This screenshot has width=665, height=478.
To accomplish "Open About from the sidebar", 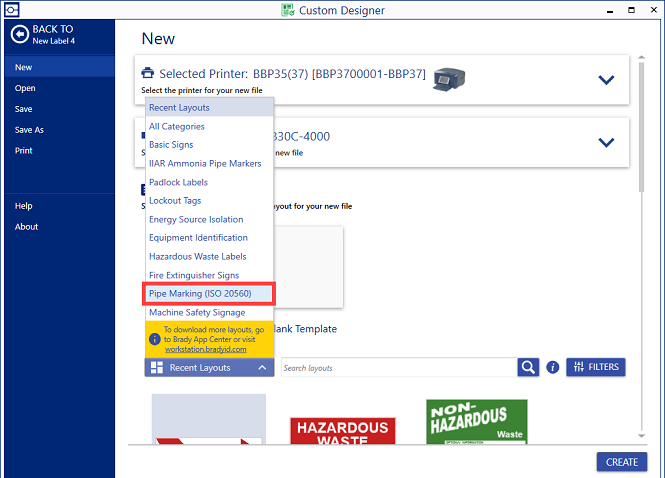I will coord(59,226).
